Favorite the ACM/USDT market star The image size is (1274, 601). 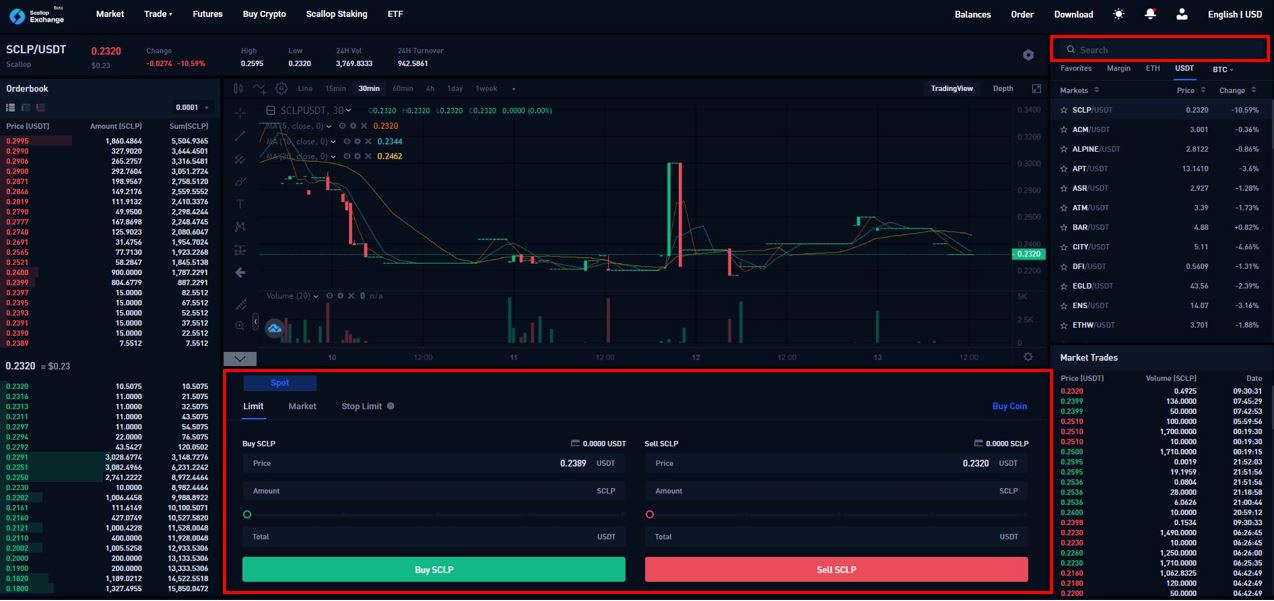(1065, 129)
